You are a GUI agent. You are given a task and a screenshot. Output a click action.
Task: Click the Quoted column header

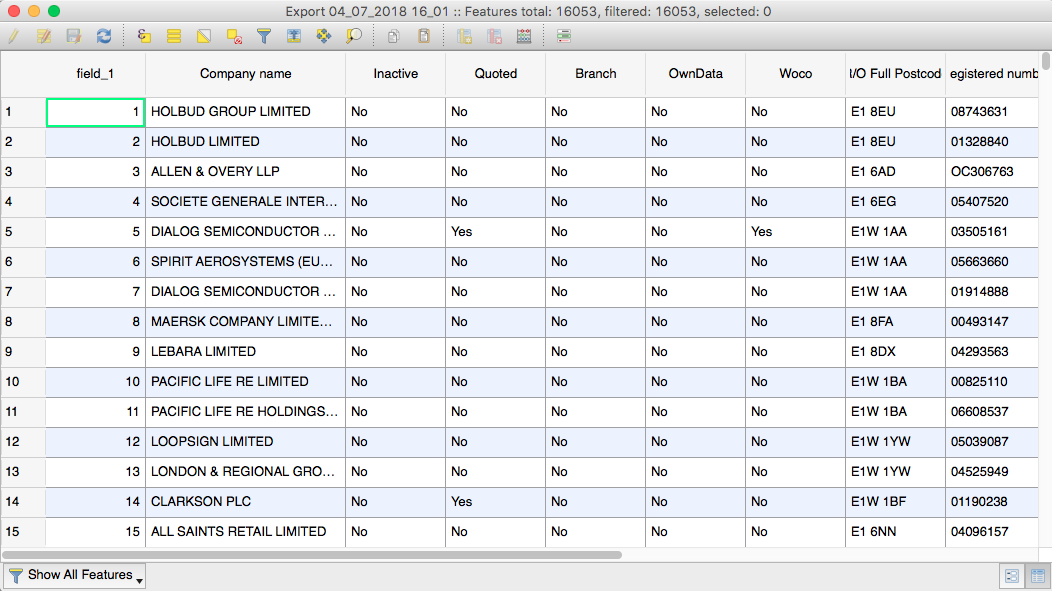click(x=496, y=74)
